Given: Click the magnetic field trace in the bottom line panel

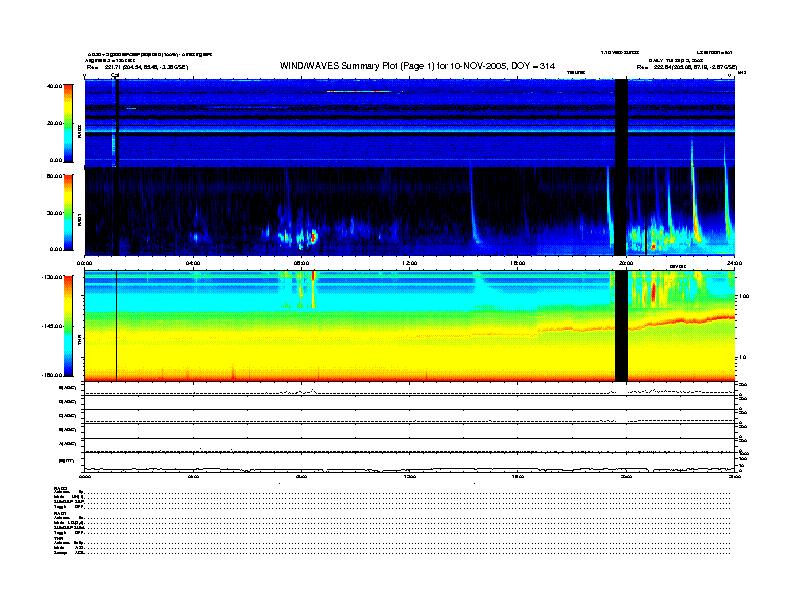Looking at the screenshot, I should 409,470.
